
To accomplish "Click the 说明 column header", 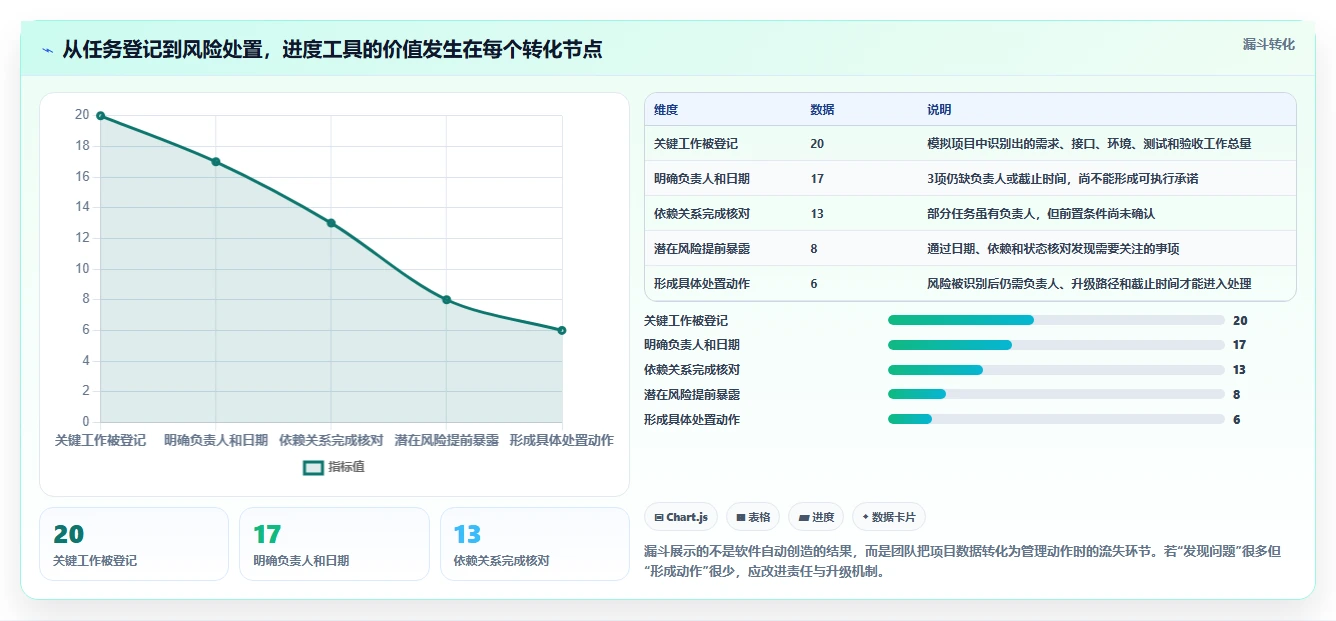I will click(x=939, y=110).
